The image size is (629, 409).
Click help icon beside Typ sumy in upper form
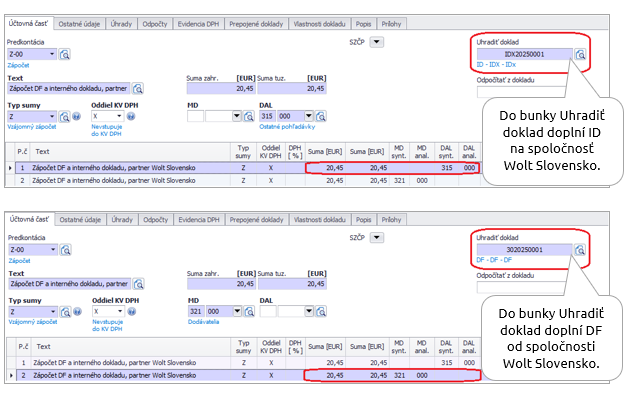(x=76, y=116)
